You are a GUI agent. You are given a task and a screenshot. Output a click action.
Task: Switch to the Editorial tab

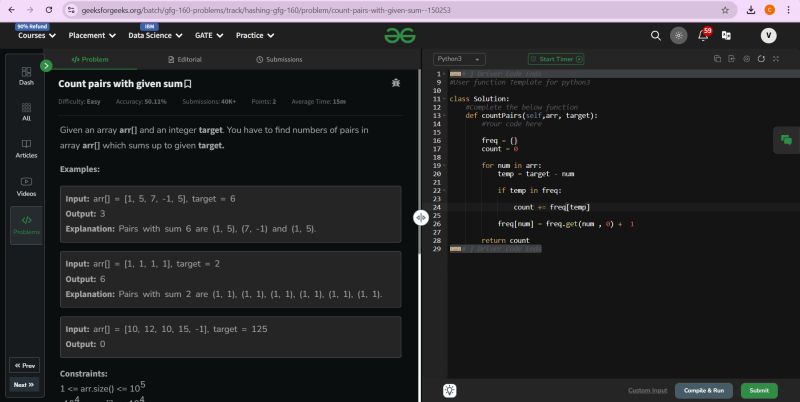coord(185,59)
